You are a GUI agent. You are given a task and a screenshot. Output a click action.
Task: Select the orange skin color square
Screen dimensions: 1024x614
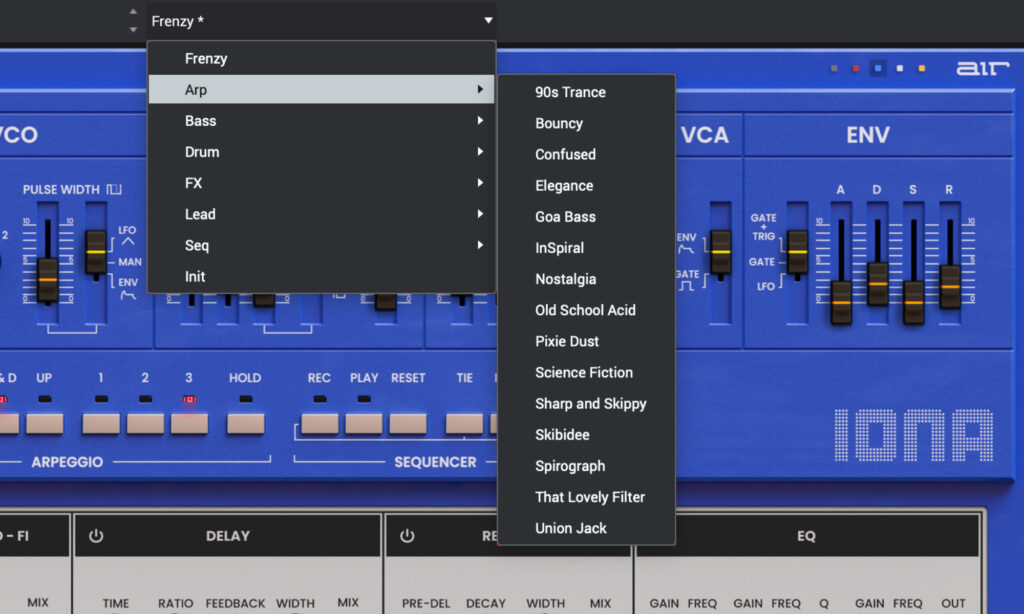click(x=921, y=69)
